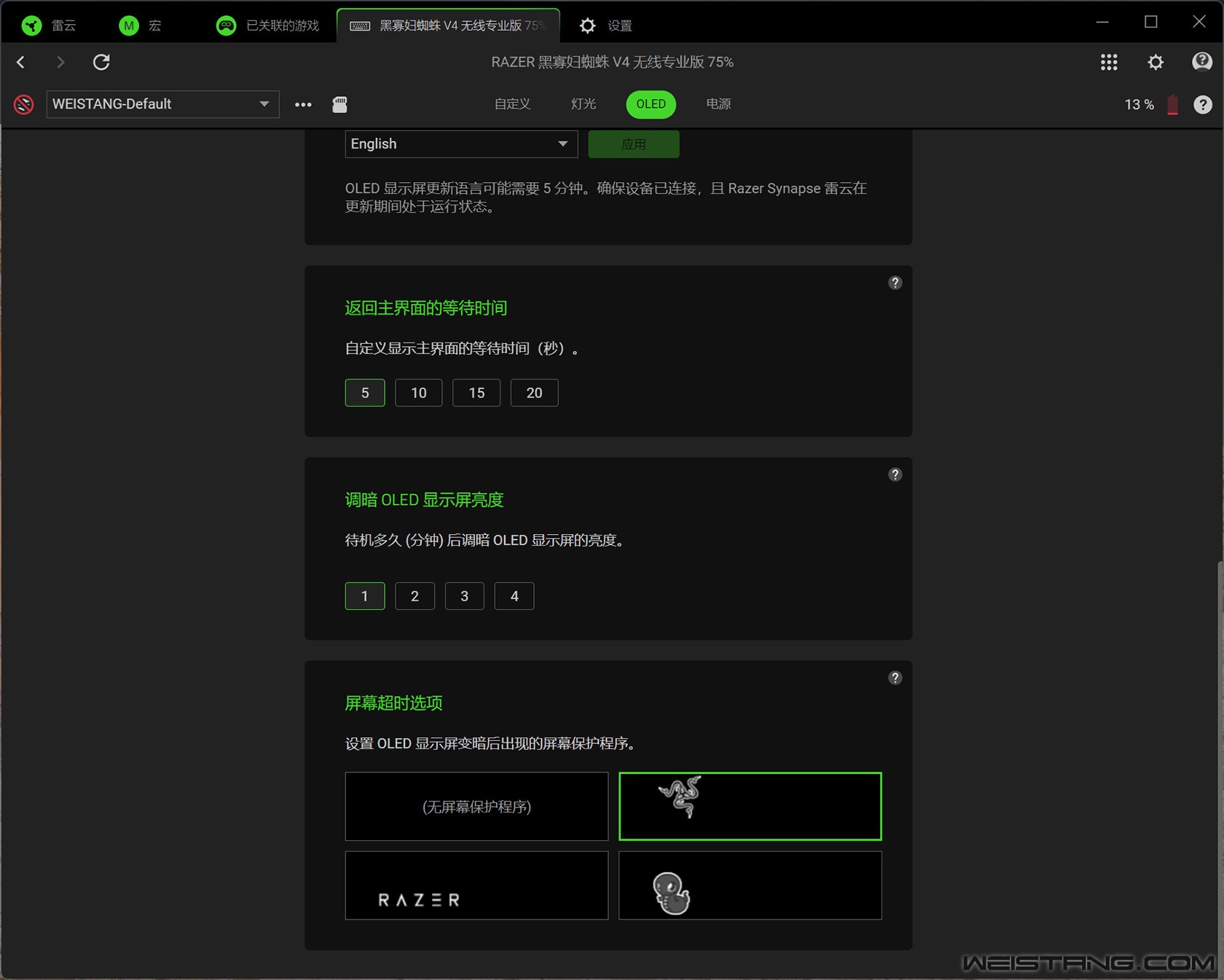Set OLED dim time to 4 minutes
This screenshot has width=1224, height=980.
pyautogui.click(x=514, y=596)
